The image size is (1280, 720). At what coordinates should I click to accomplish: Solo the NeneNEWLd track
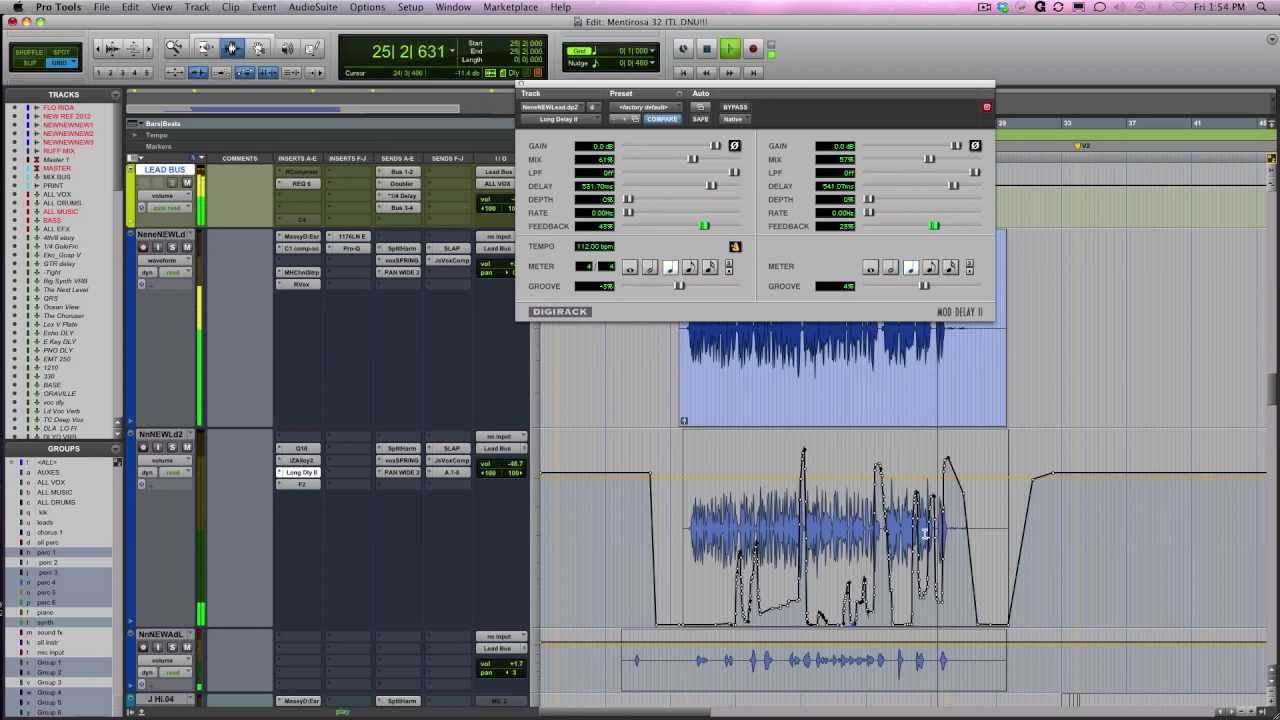click(x=172, y=247)
